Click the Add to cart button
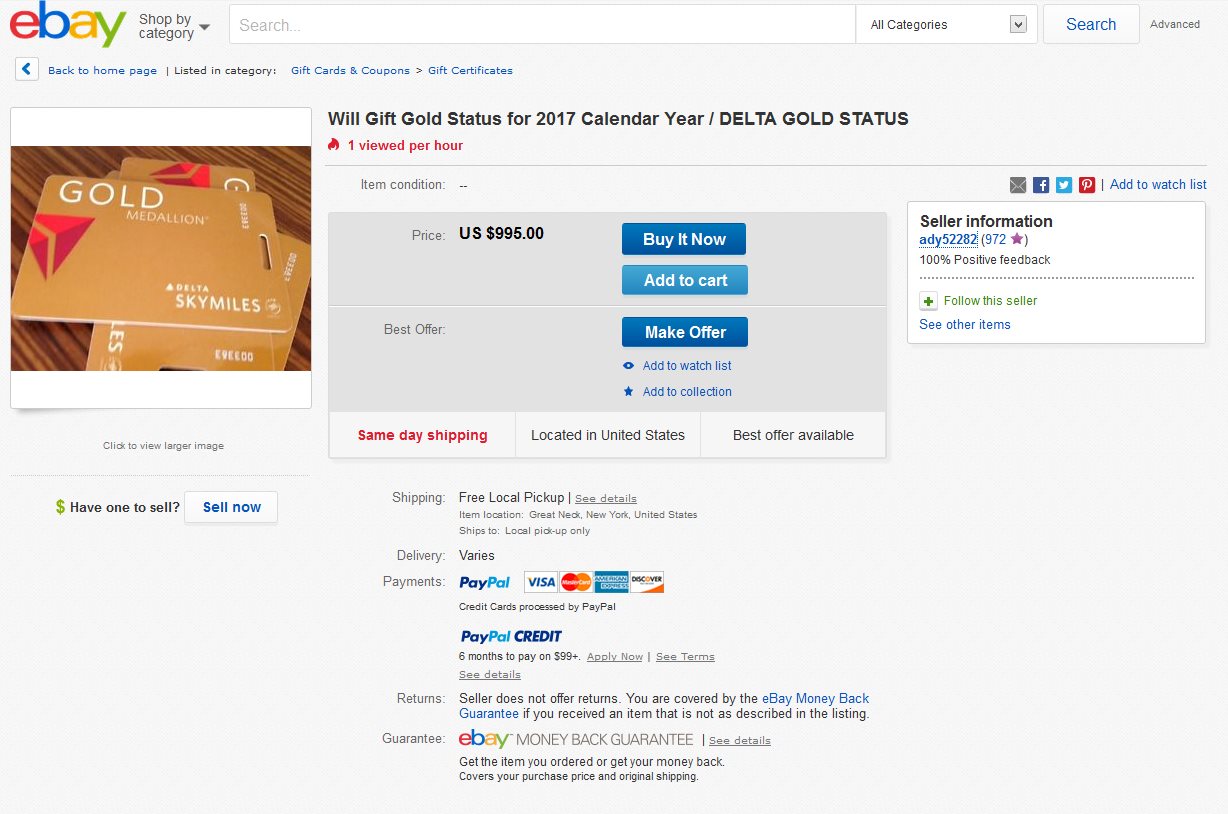Screen dimensions: 1228x814 [684, 280]
